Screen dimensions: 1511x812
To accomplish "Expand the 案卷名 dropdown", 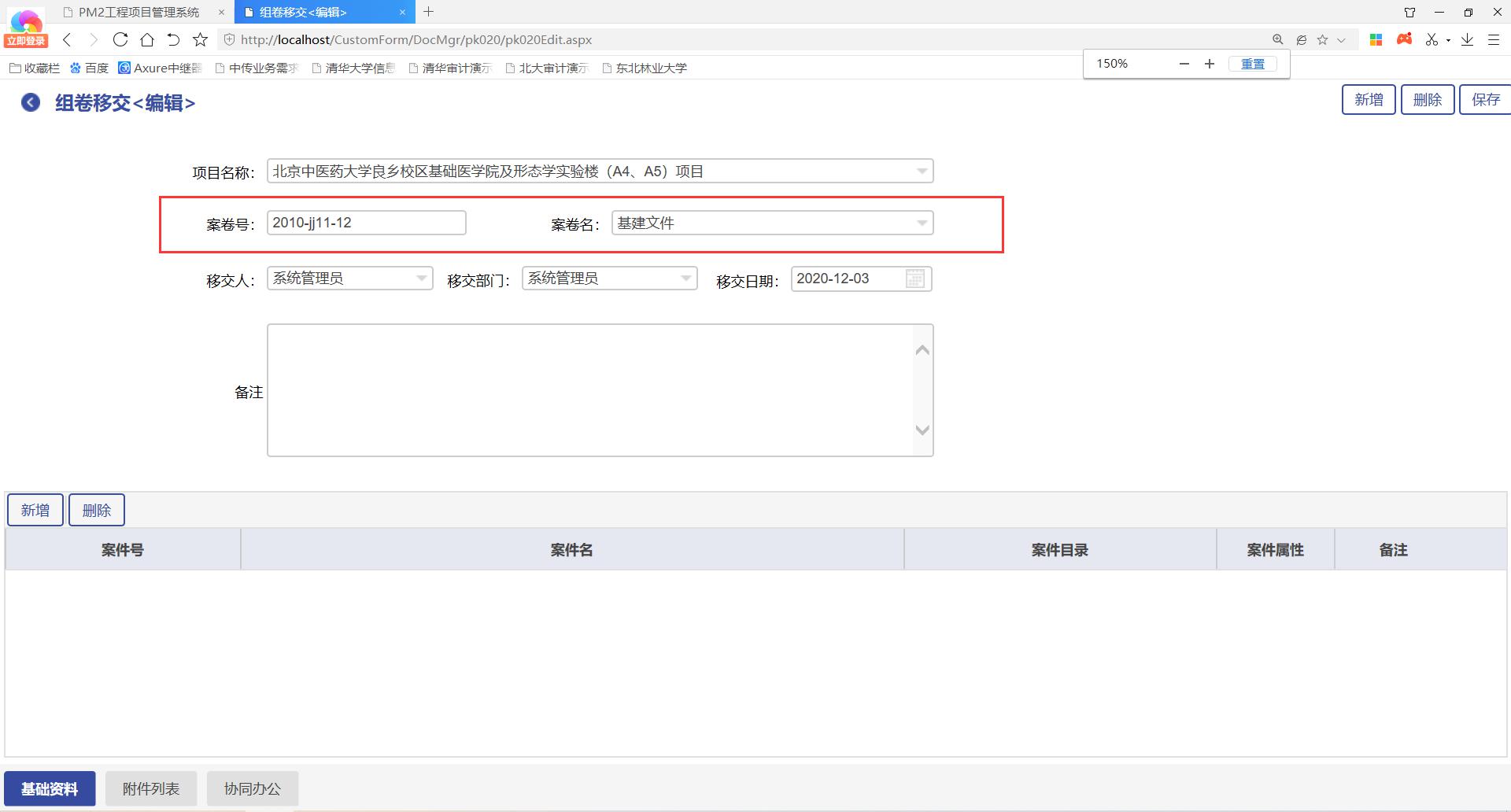I will pos(922,223).
